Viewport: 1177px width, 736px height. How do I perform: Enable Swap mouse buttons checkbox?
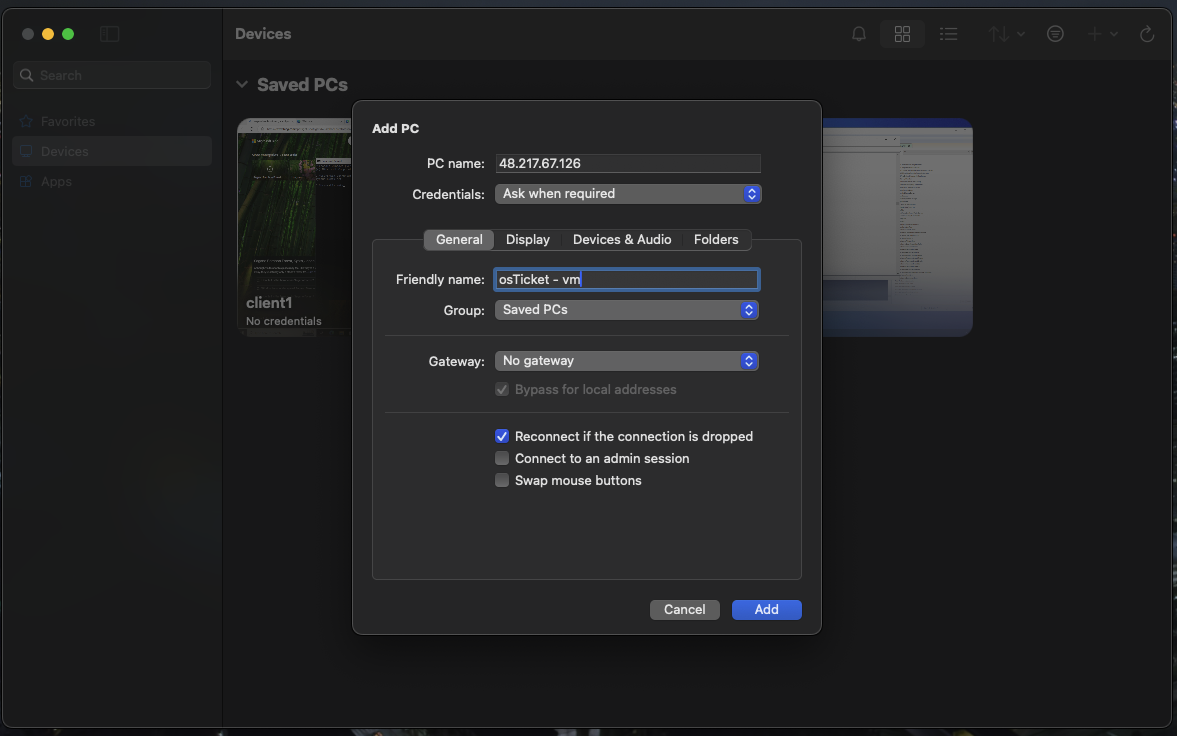(502, 480)
